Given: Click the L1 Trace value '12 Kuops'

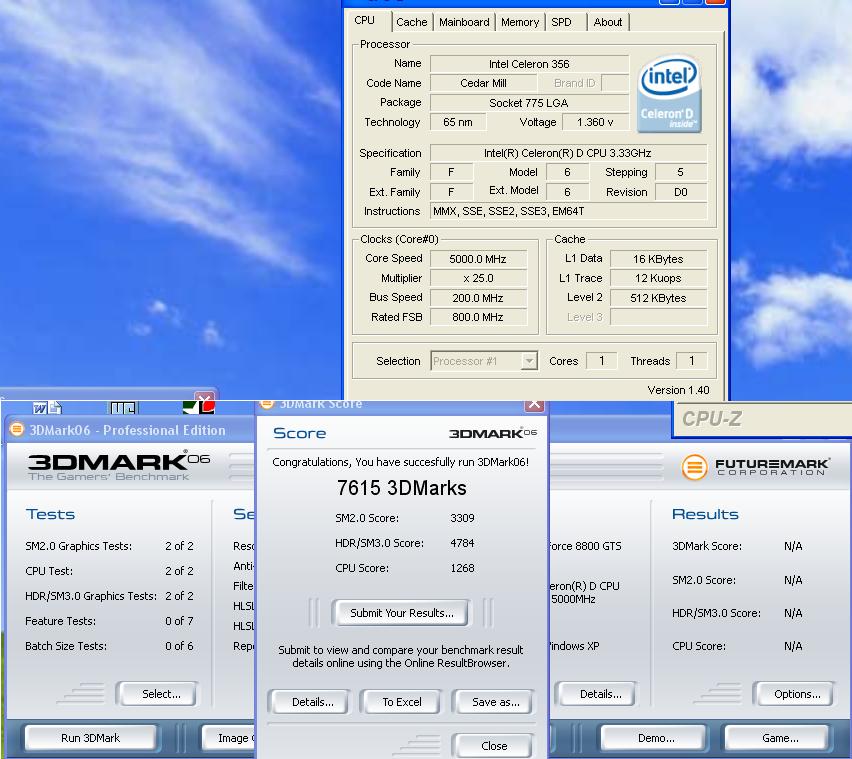Looking at the screenshot, I should coord(658,278).
